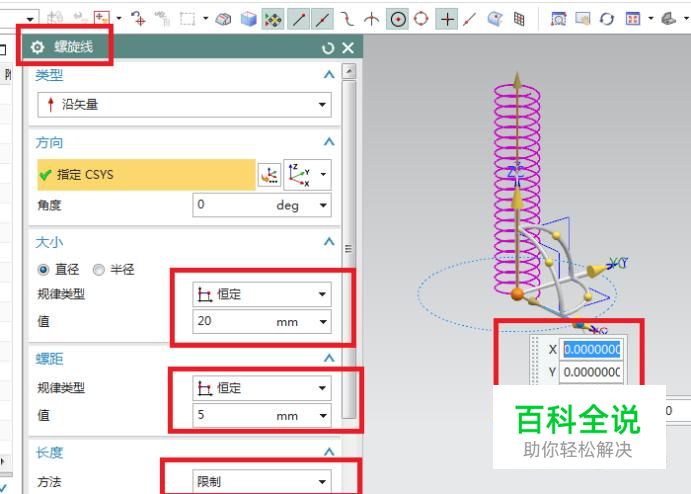
Task: Click the XYZ coordinate system type icon
Action: [x=299, y=175]
